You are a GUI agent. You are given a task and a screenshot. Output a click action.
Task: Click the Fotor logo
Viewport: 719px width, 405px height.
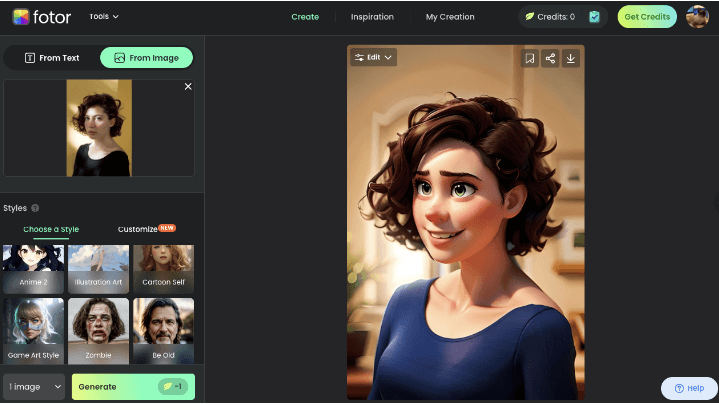(x=41, y=16)
